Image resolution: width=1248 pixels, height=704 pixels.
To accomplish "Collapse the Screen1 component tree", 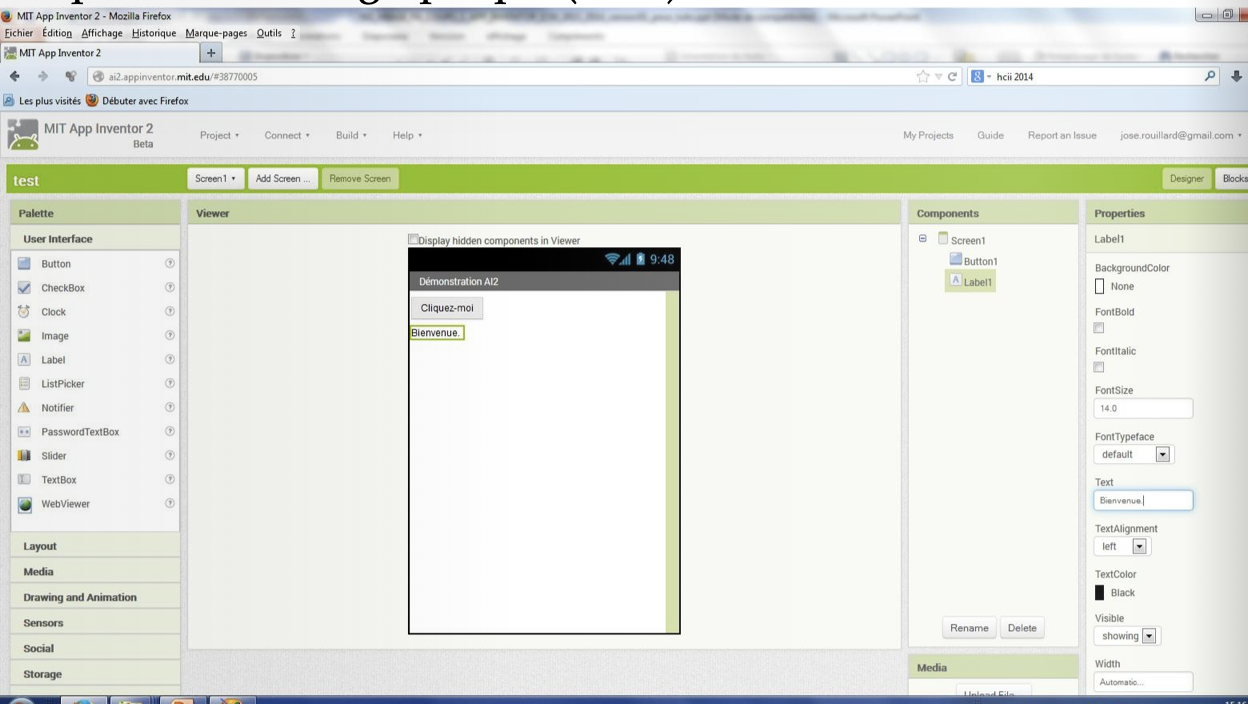I will point(923,239).
